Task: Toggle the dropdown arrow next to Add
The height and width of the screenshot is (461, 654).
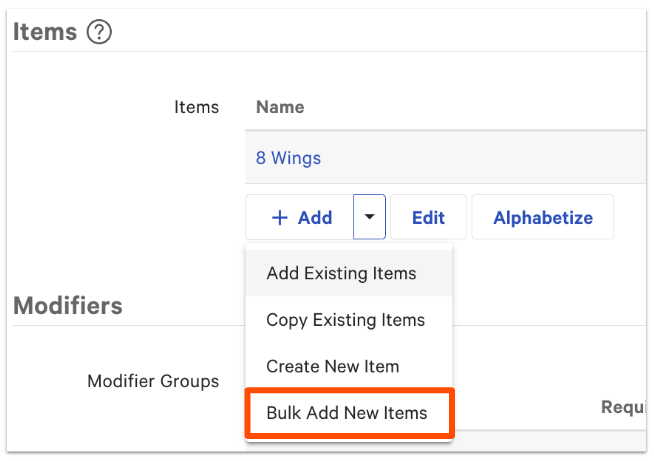Action: pos(369,217)
